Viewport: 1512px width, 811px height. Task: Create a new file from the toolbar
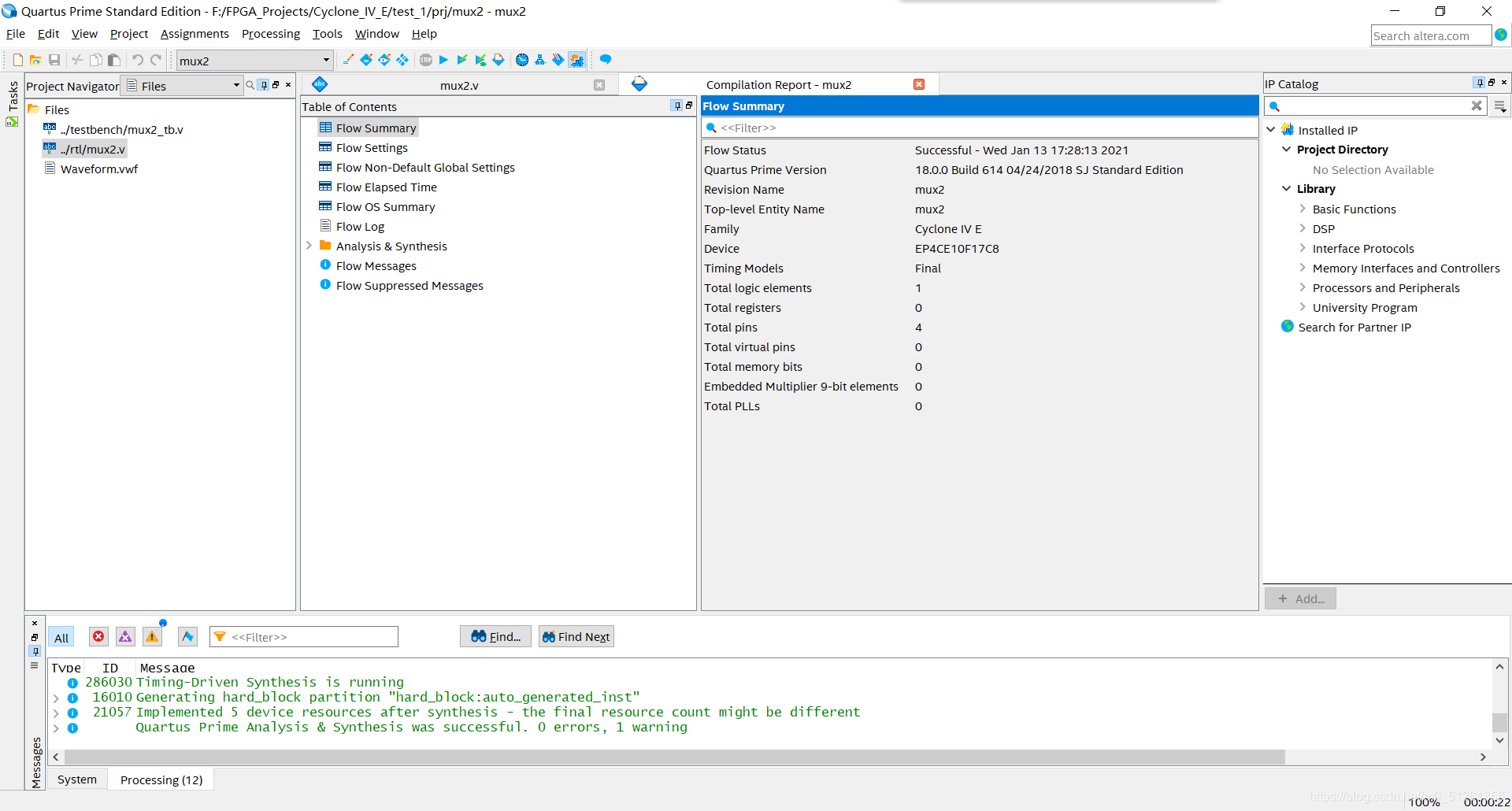coord(17,60)
